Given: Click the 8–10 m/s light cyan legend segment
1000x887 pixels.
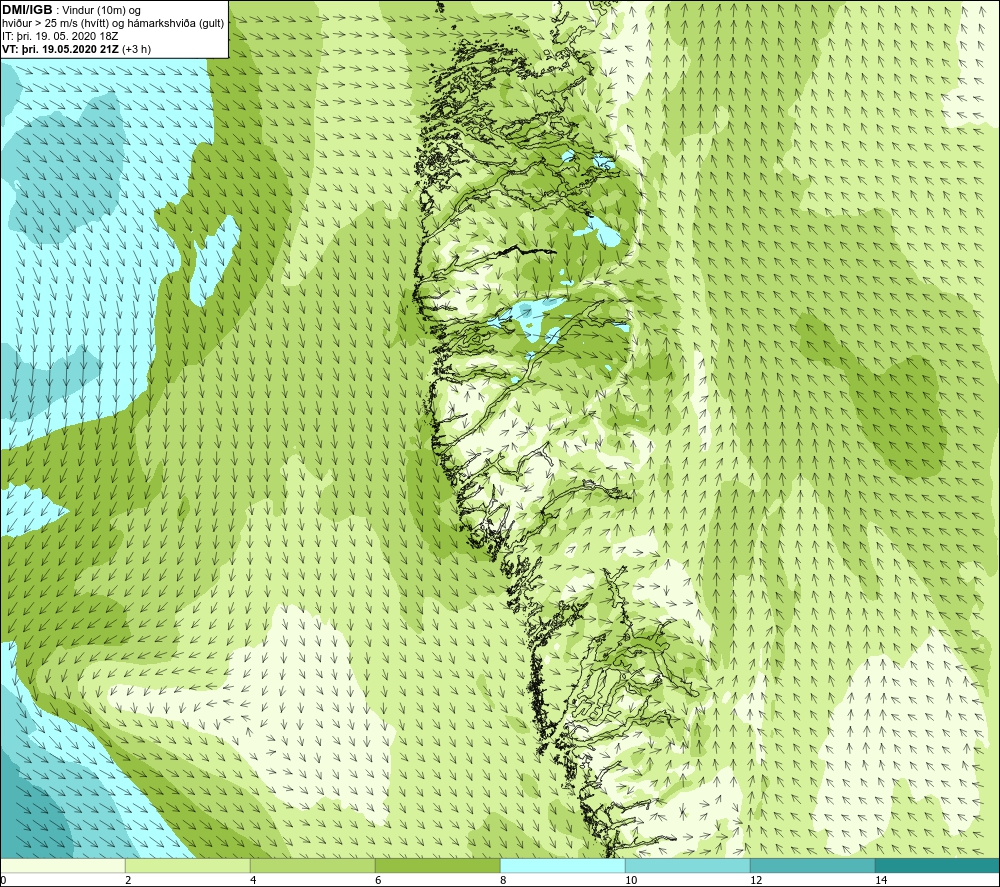Looking at the screenshot, I should coord(562,866).
